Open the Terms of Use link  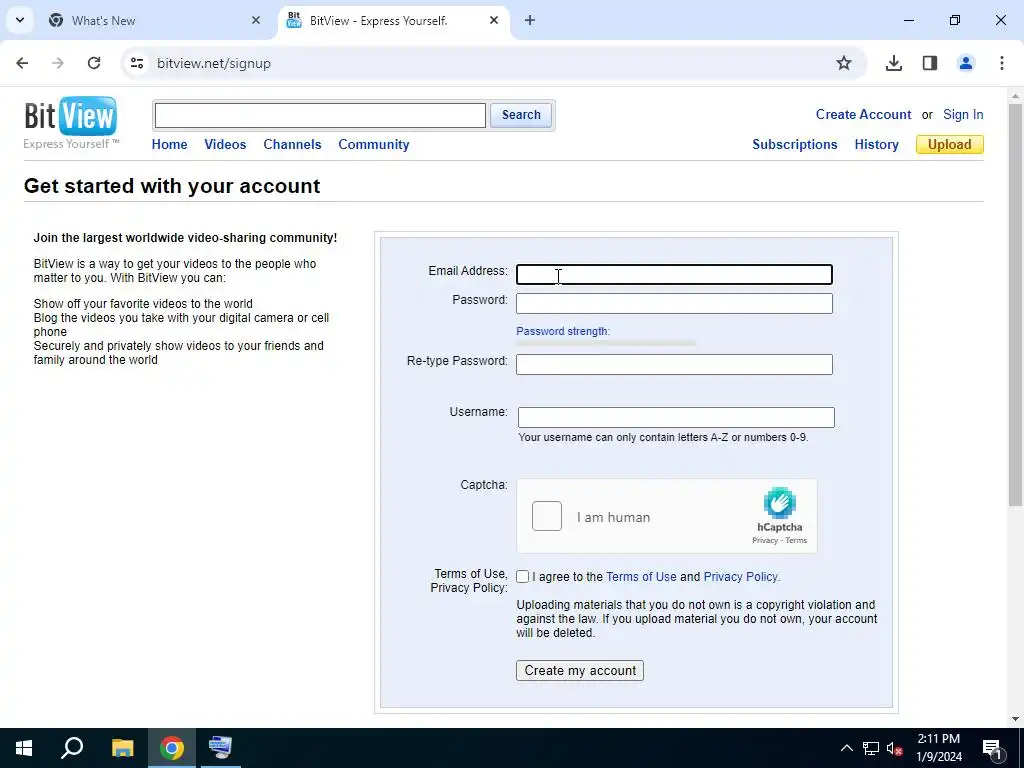[641, 577]
